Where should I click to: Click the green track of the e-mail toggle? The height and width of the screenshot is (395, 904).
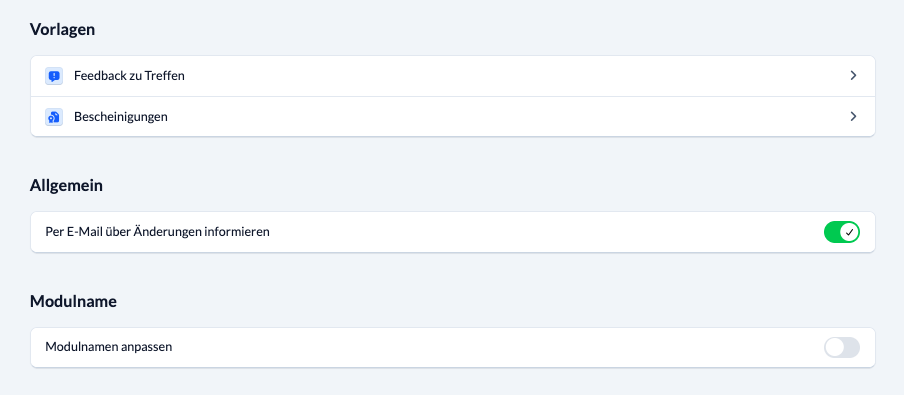coord(832,232)
